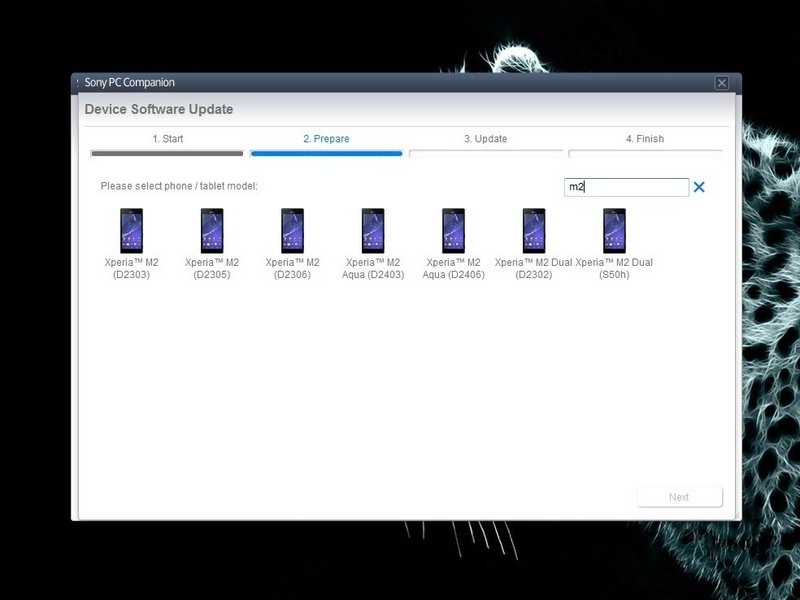Select the Xperia M2 Aqua (D2403) icon

pos(373,231)
